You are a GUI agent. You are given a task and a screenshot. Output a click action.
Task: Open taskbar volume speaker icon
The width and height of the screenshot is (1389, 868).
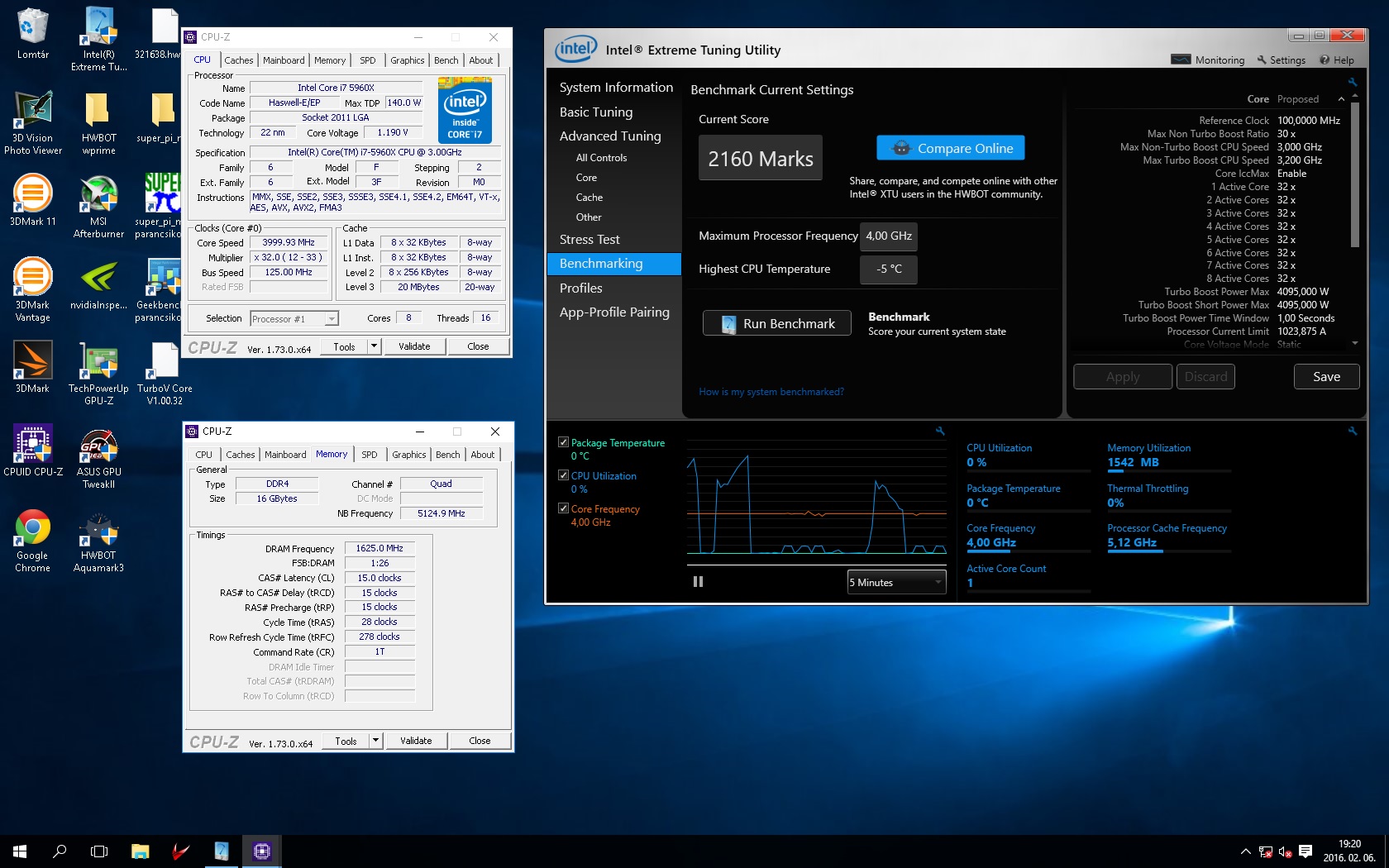click(1285, 851)
